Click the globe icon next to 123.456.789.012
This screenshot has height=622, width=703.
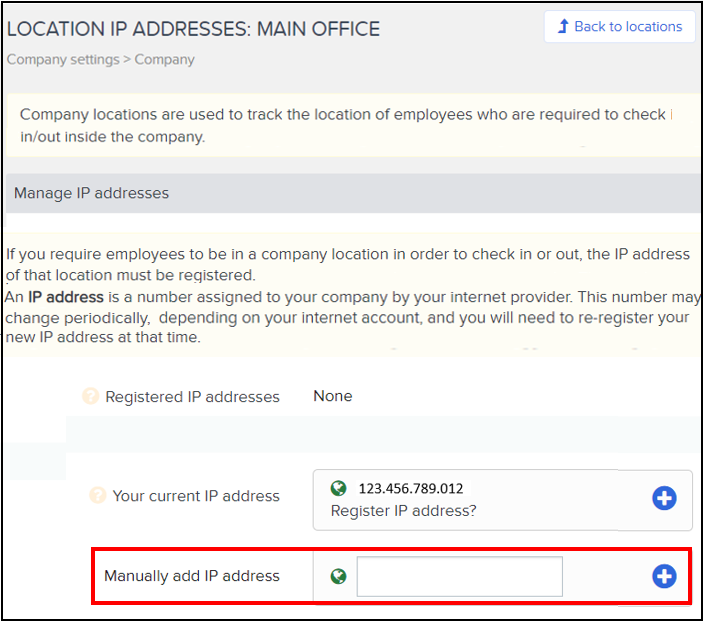tap(338, 488)
